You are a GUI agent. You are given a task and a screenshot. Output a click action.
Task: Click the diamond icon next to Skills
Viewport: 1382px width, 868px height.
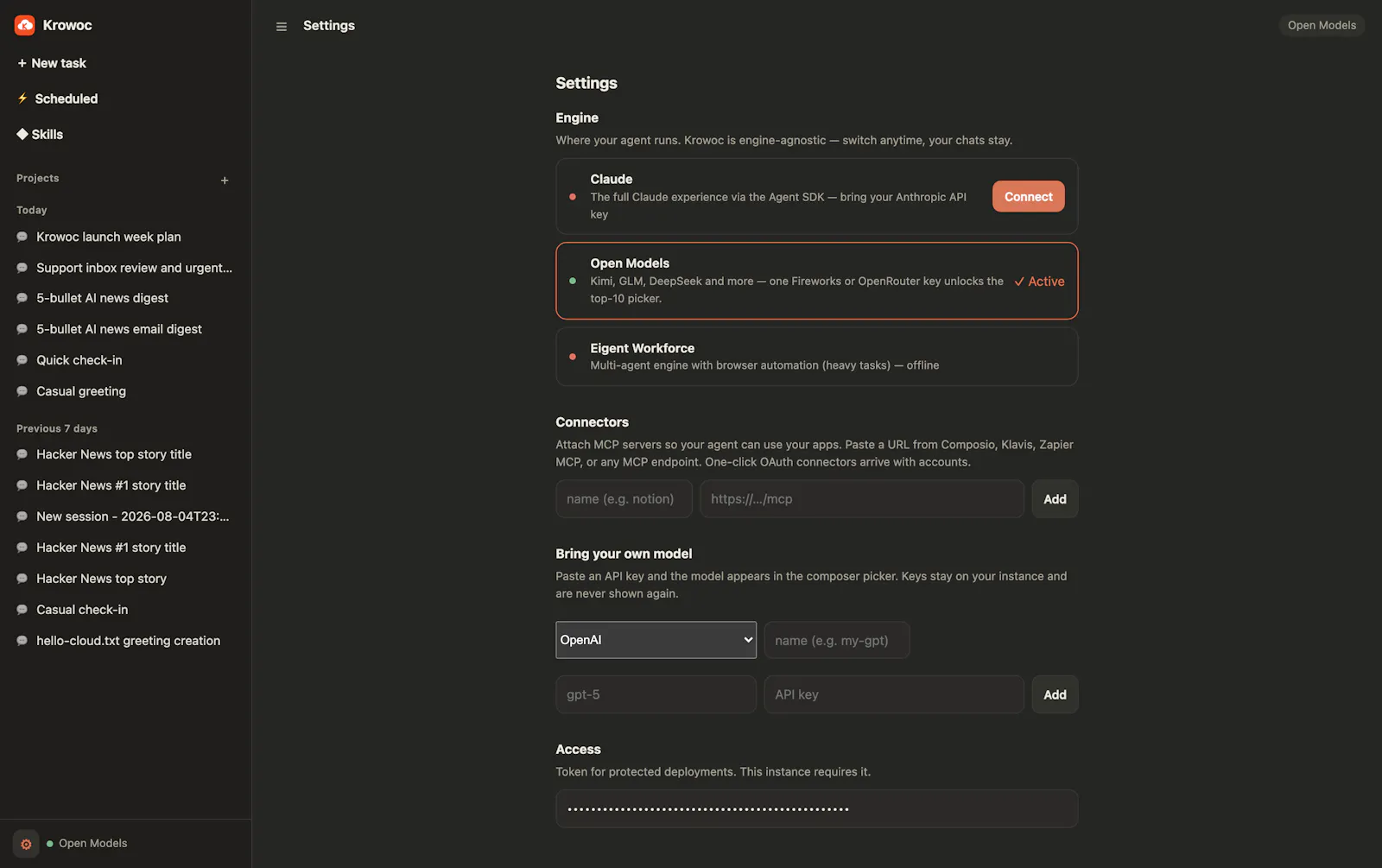pyautogui.click(x=22, y=134)
